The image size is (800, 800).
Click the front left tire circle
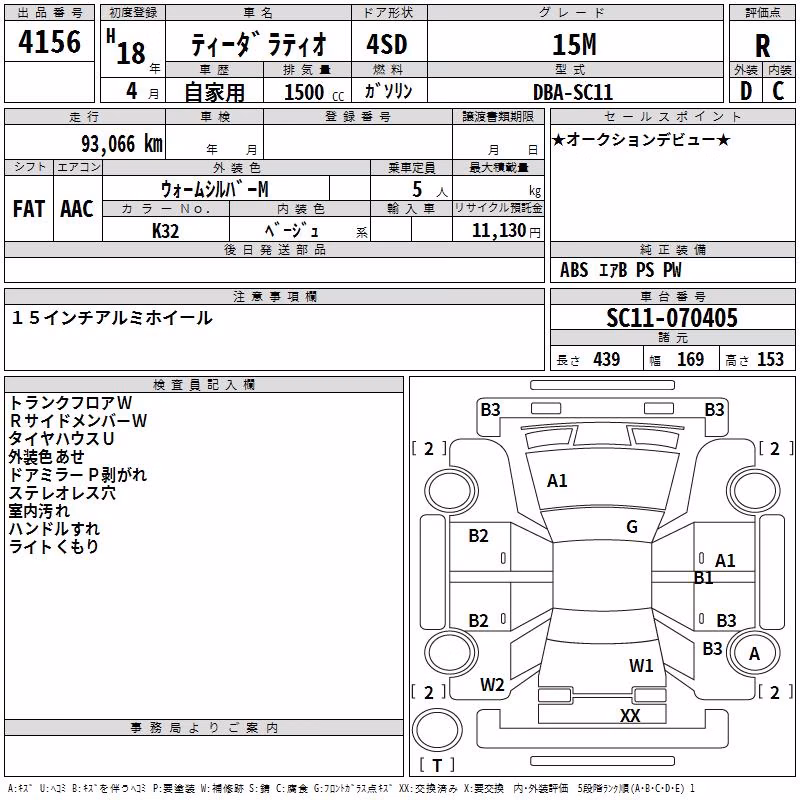tap(450, 491)
